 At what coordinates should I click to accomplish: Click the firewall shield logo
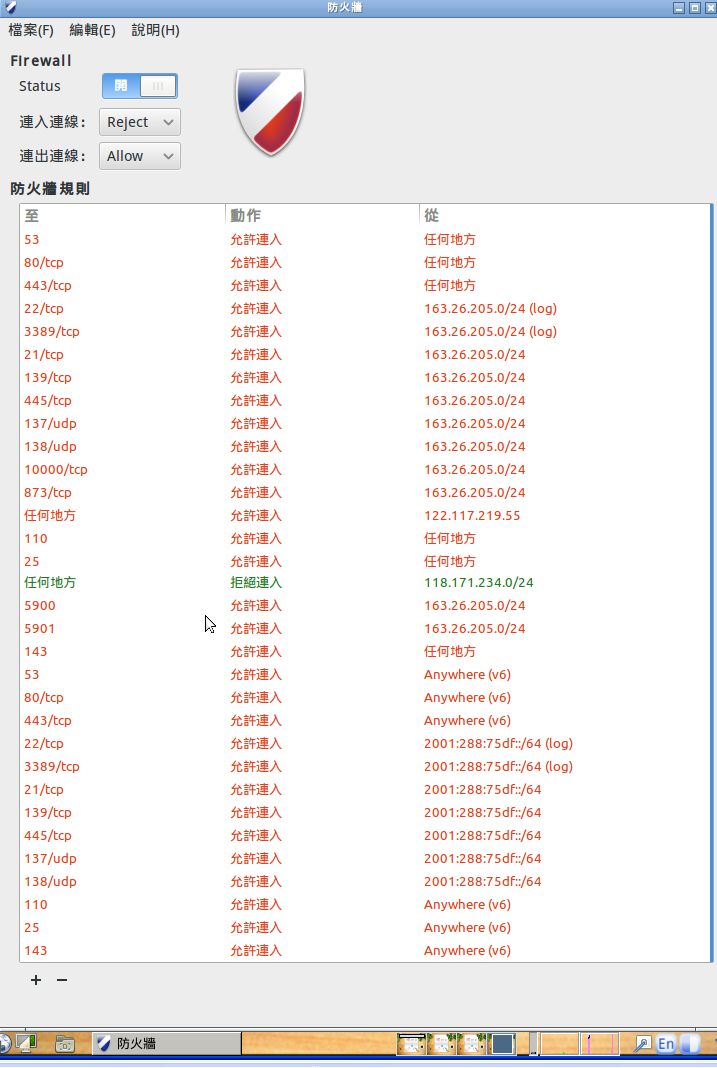click(270, 111)
